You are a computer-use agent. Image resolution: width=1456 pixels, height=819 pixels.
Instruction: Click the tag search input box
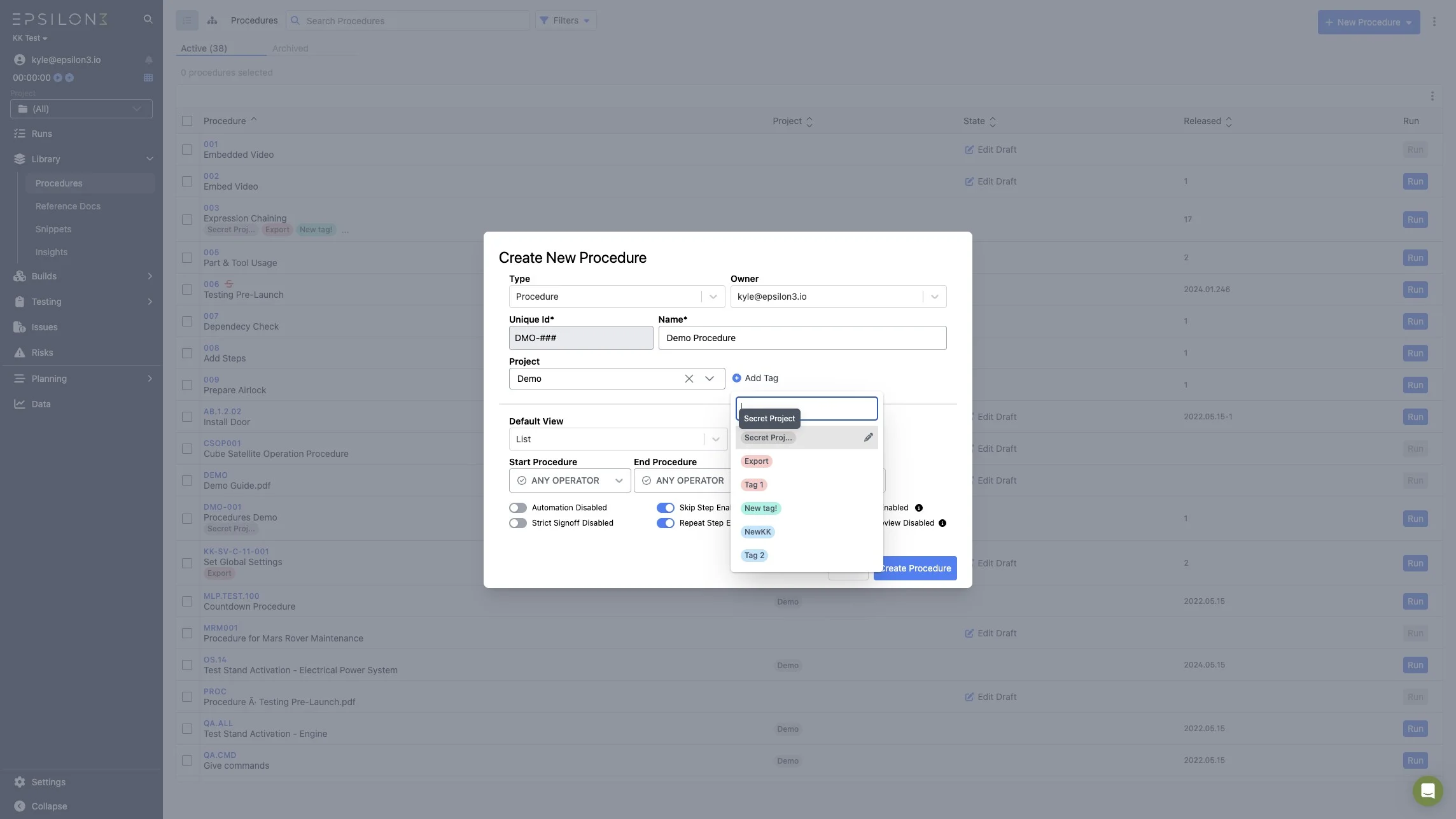[807, 409]
